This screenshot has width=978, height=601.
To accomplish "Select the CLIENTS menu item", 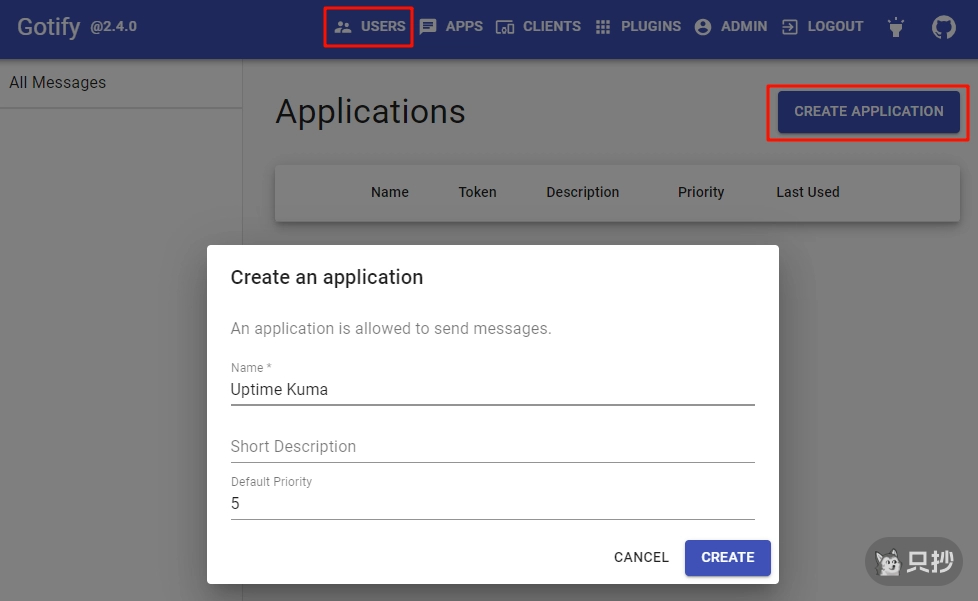I will click(x=551, y=27).
